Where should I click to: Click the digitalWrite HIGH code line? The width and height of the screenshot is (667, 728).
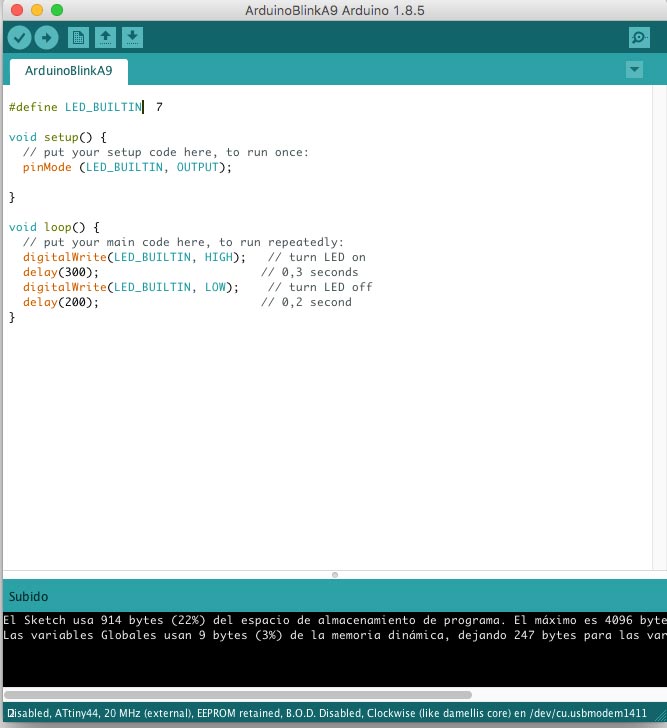tap(134, 257)
